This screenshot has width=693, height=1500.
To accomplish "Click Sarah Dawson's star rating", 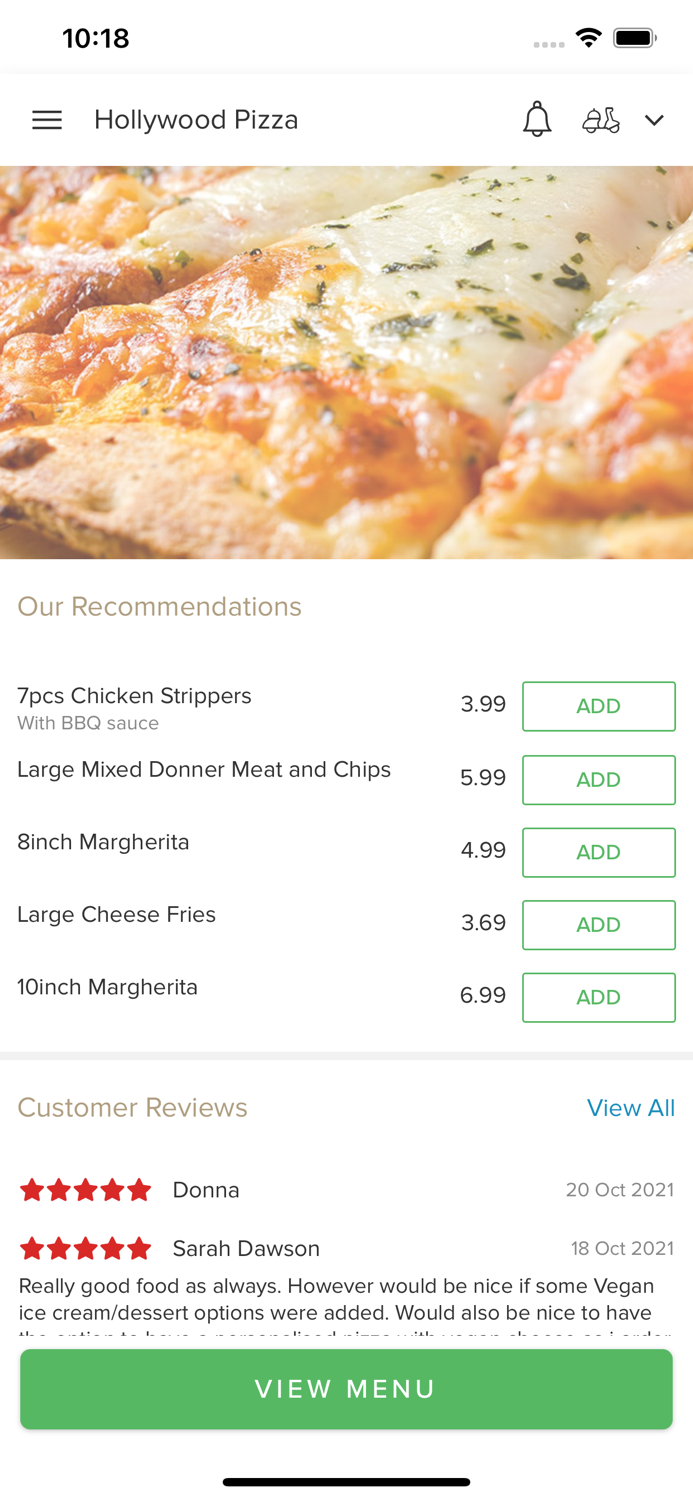I will point(85,1247).
